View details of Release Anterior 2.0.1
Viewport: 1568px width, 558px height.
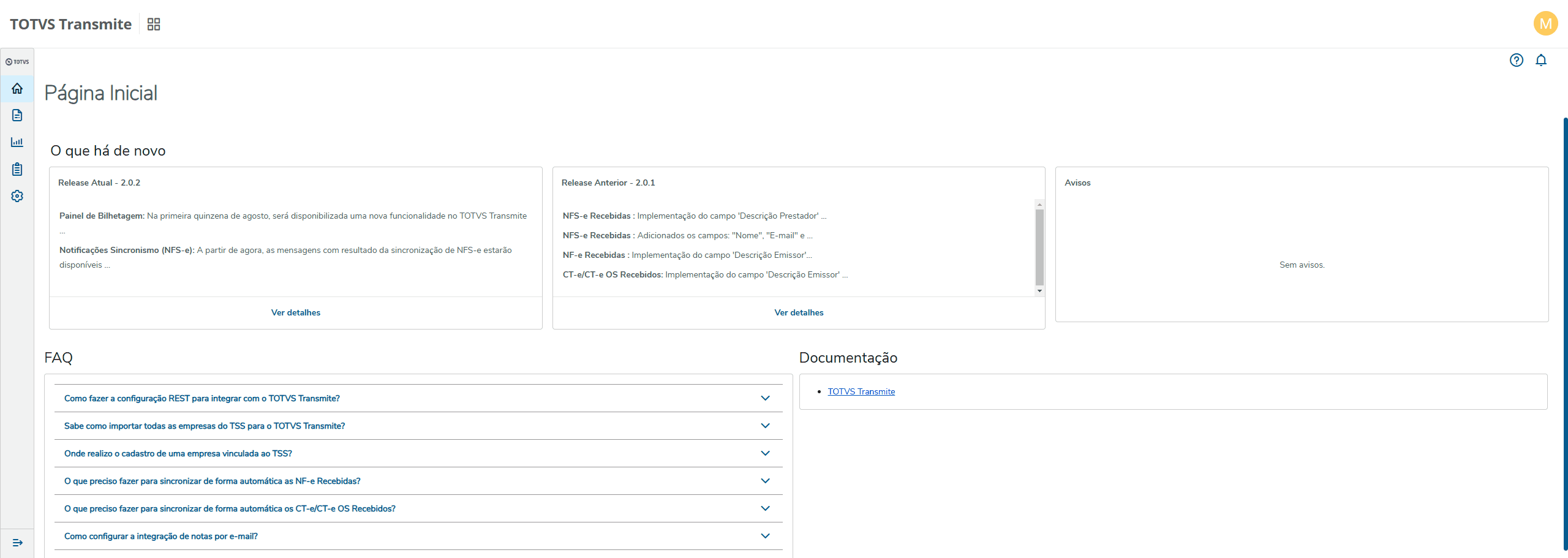tap(799, 312)
